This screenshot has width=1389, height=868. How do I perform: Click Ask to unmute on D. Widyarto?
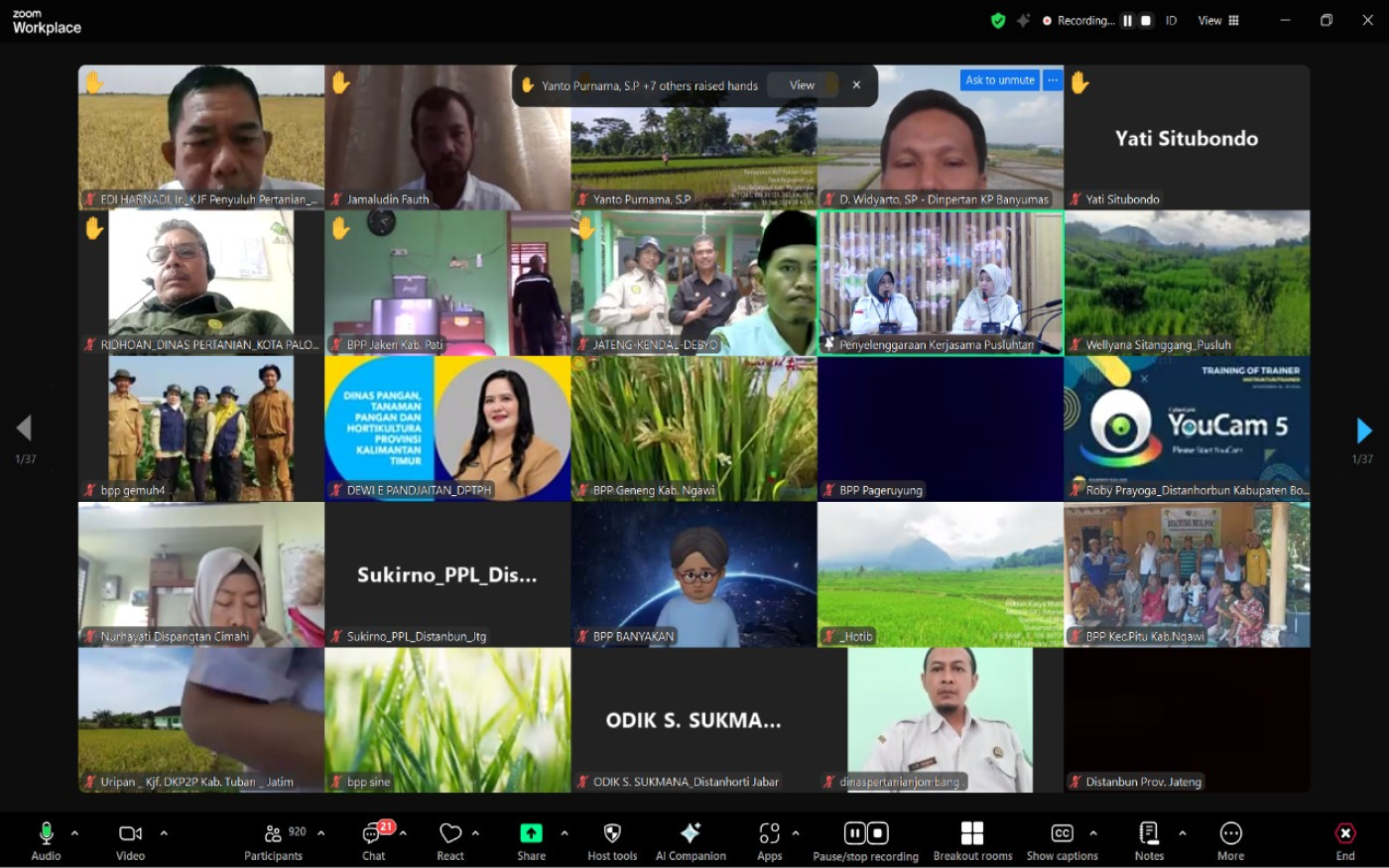pos(1000,80)
